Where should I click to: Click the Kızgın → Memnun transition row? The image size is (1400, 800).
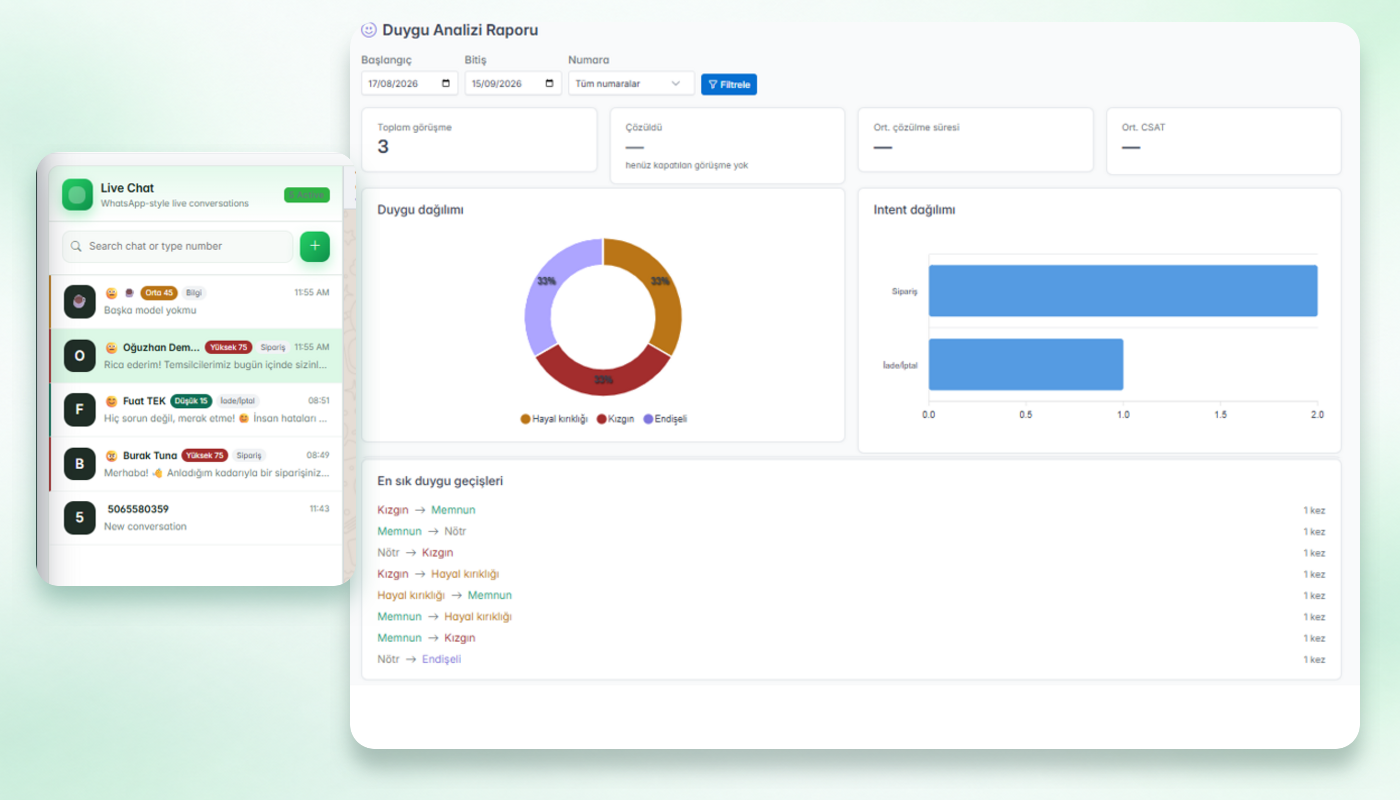point(851,510)
